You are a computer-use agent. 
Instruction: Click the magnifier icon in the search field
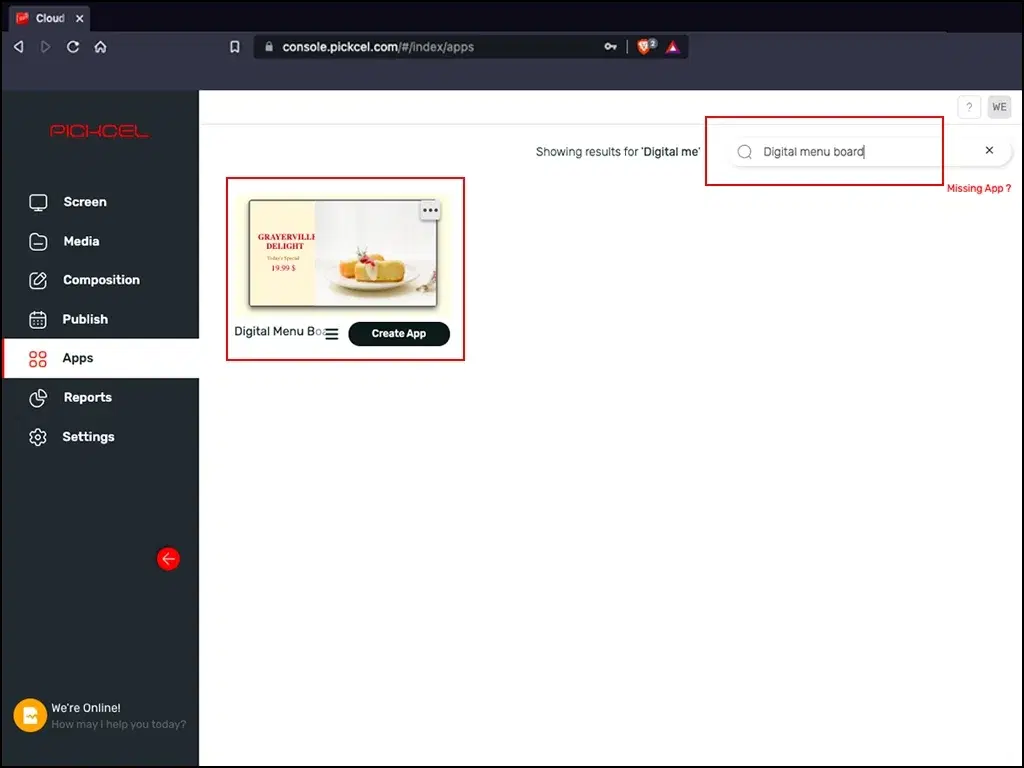click(744, 151)
